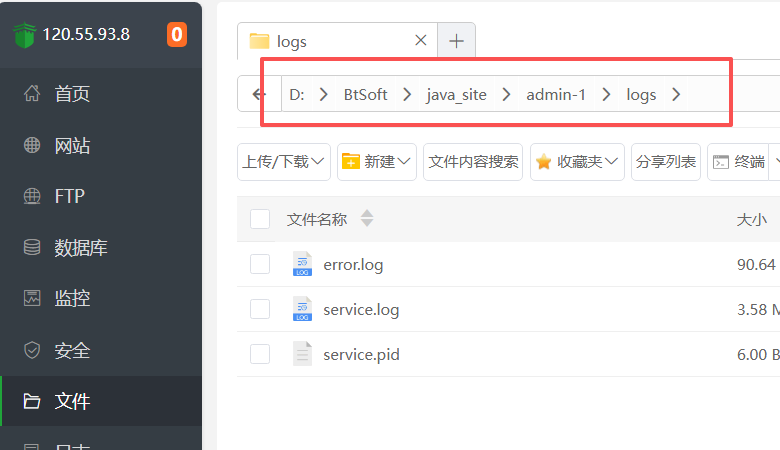This screenshot has width=780, height=450.
Task: Open the 数据库 database section
Action: (101, 247)
